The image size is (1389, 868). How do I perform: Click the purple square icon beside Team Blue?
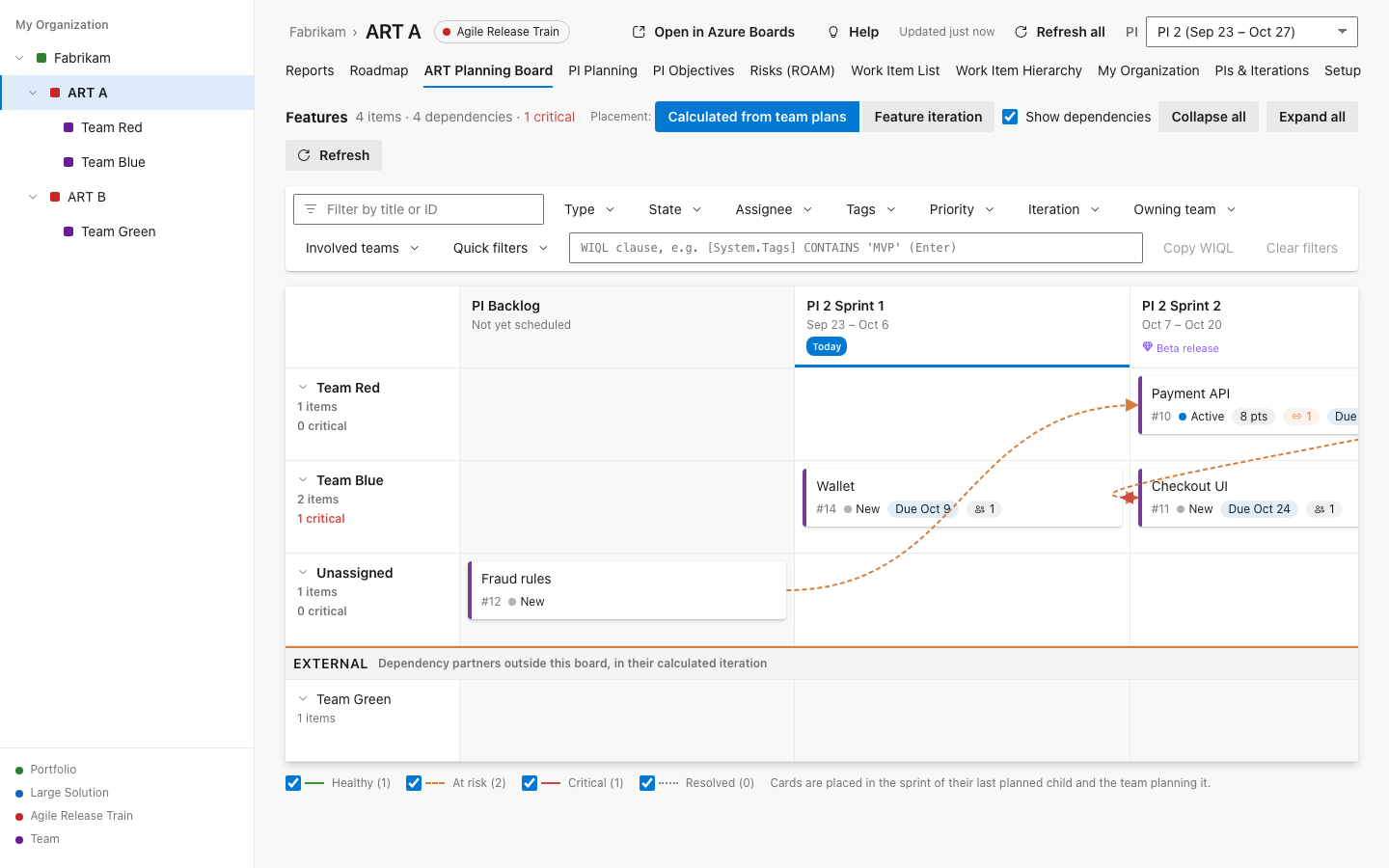tap(68, 162)
